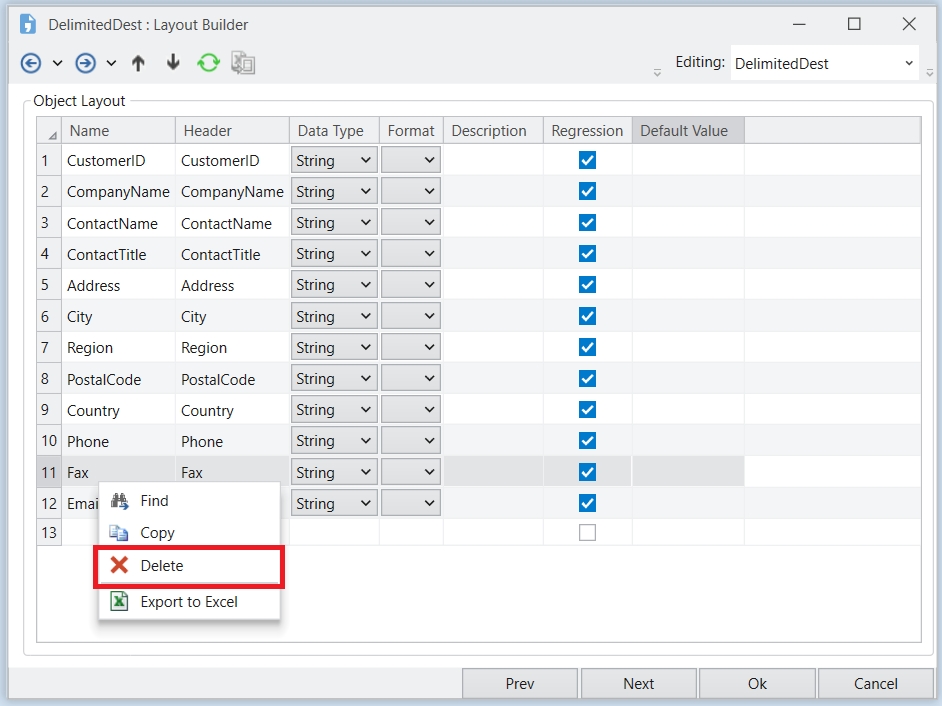Move field down with down arrow icon

173,63
